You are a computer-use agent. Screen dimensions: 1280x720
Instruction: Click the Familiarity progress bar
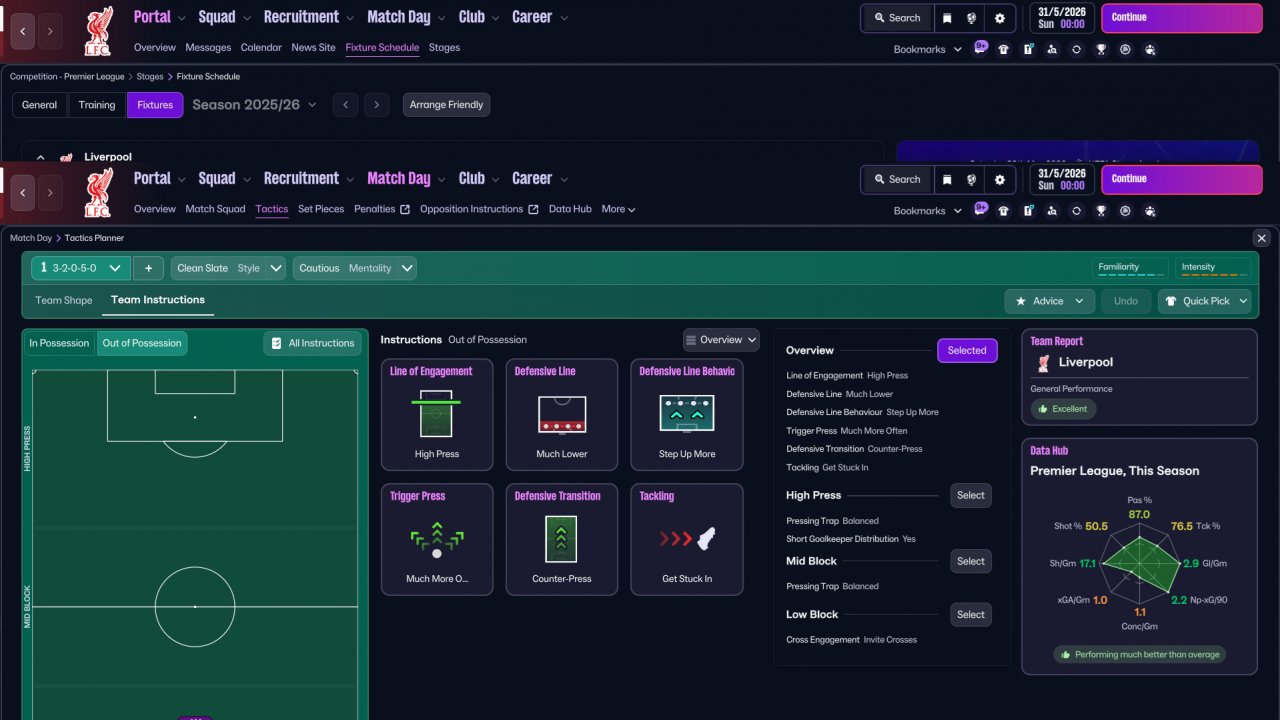click(1130, 268)
